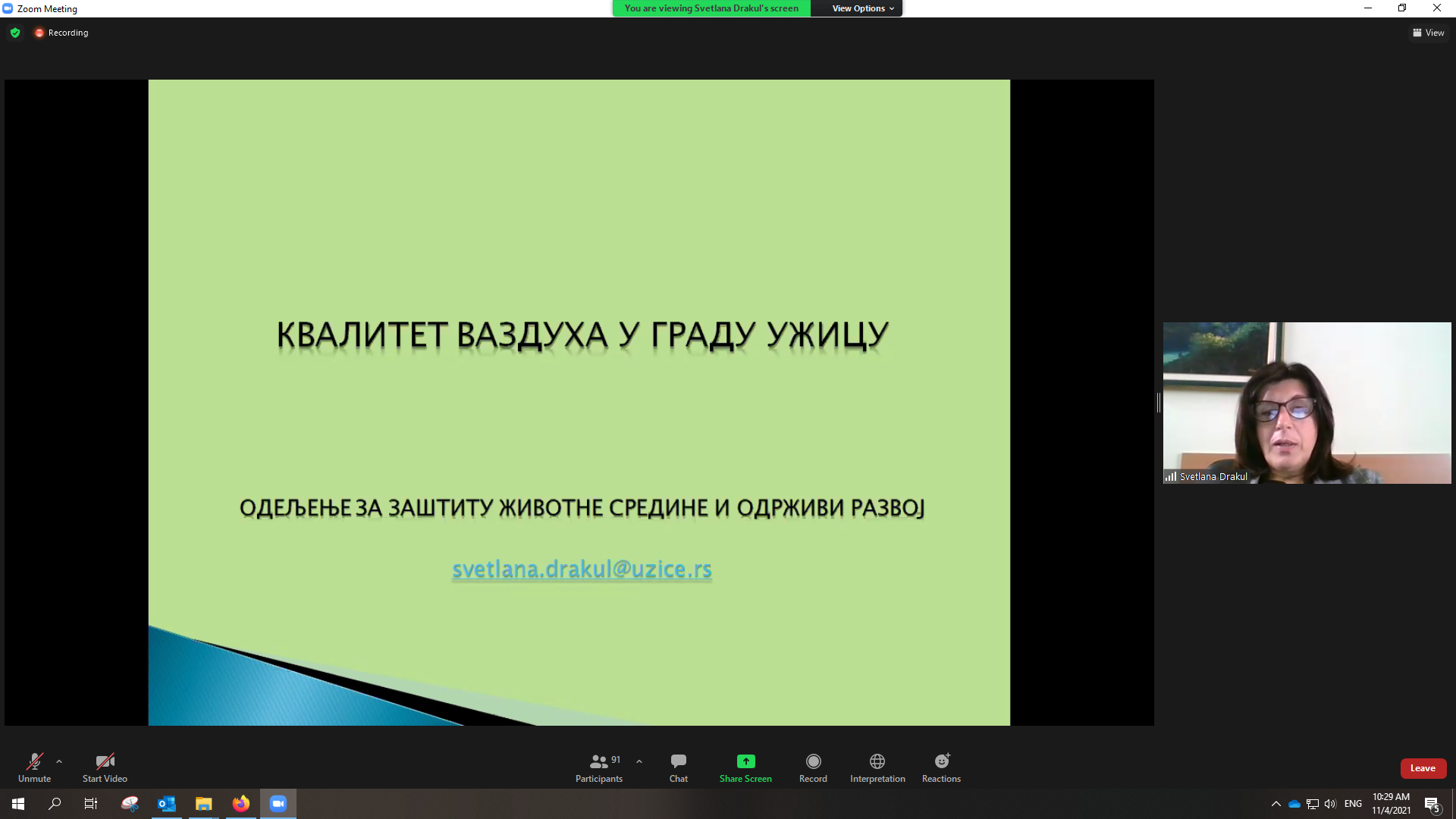
Task: Switch ENG input language indicator
Action: tap(1353, 804)
